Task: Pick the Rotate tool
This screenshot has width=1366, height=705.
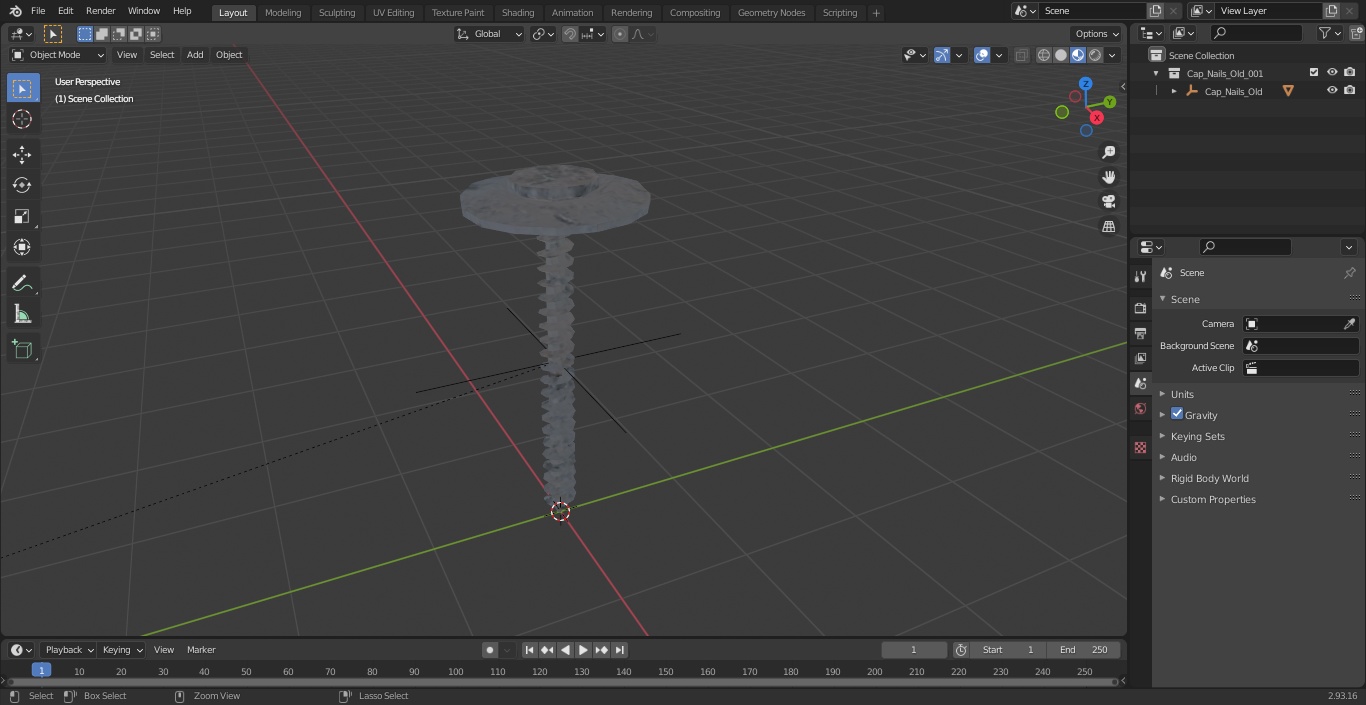Action: 22,185
